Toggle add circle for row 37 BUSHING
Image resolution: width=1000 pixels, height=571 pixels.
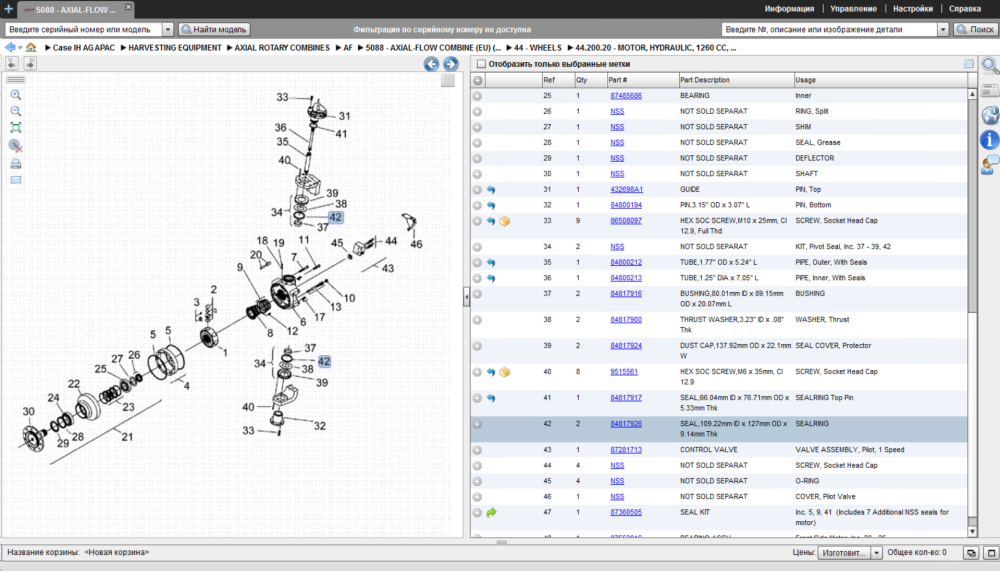(477, 294)
